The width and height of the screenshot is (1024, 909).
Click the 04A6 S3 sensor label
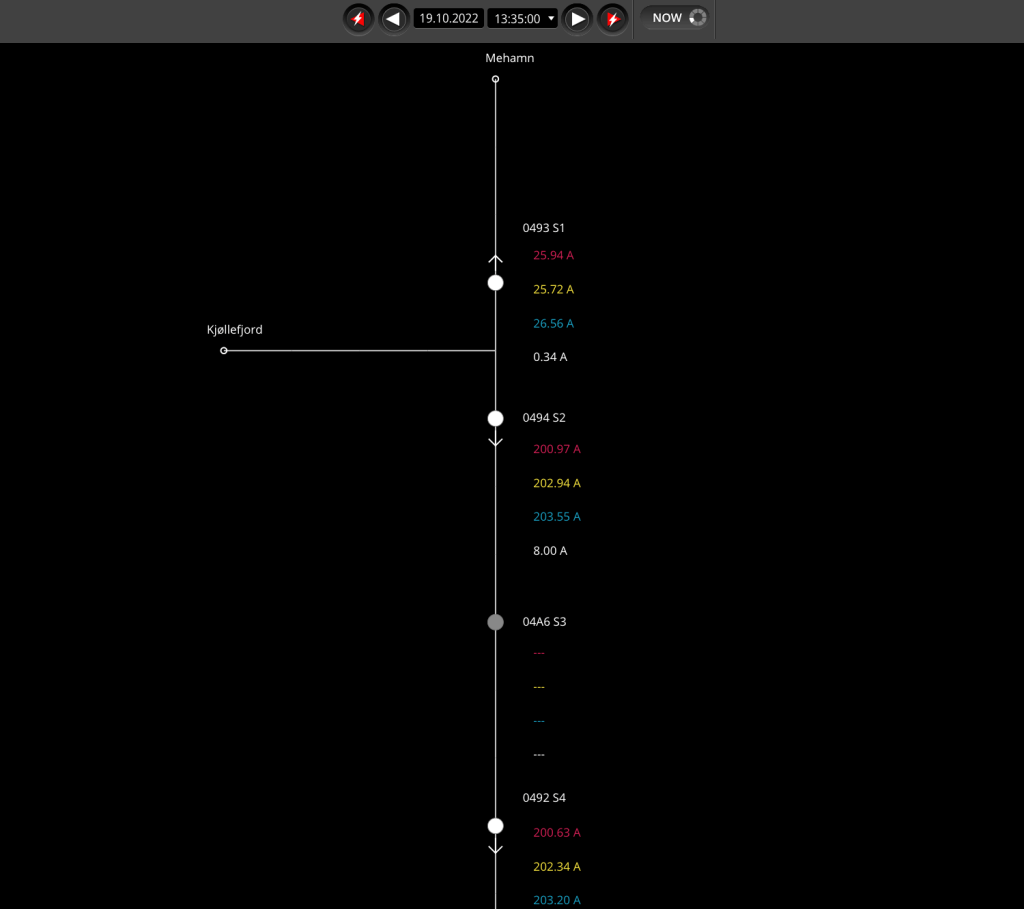[x=544, y=622]
